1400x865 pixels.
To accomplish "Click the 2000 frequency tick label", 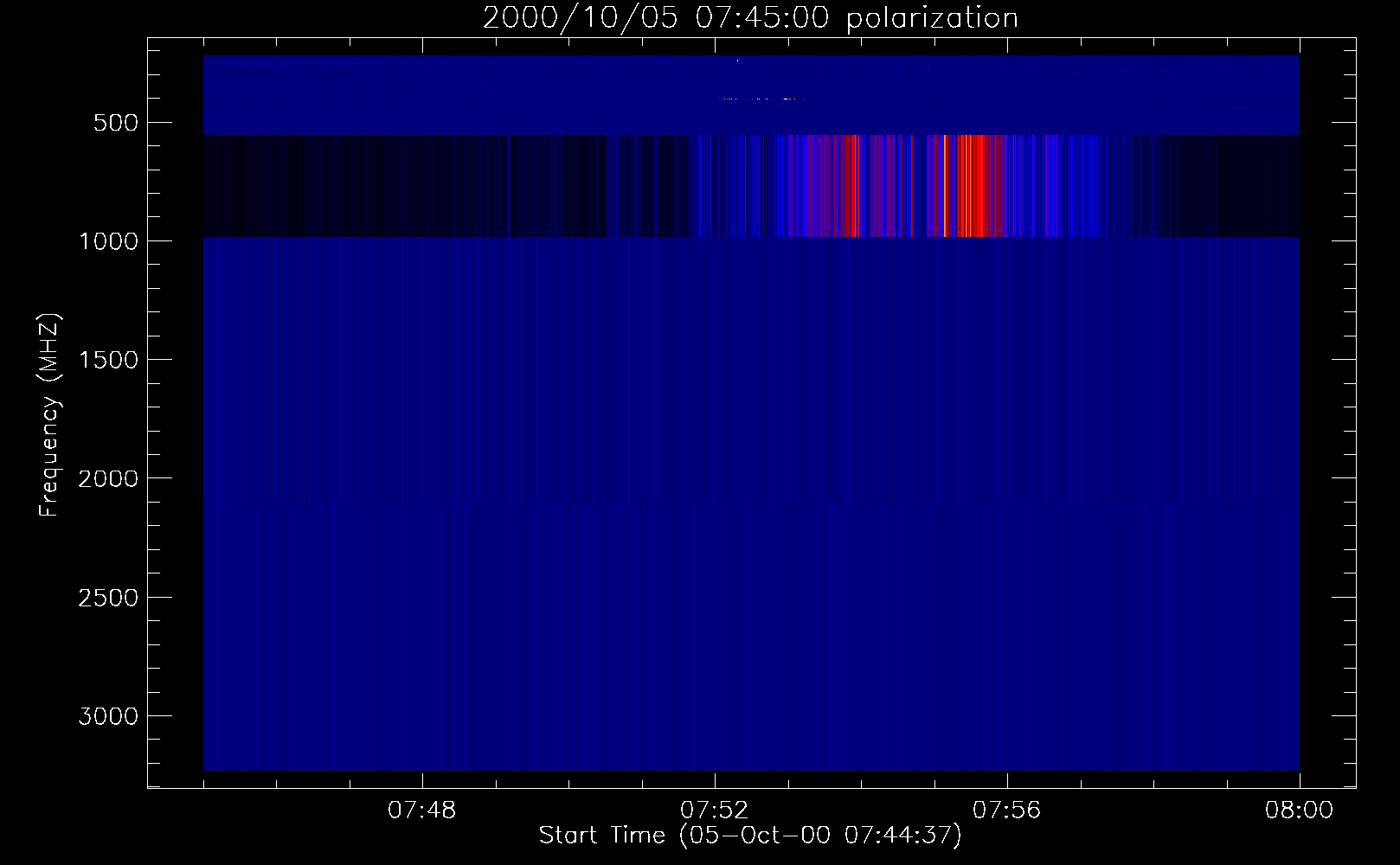I will tap(108, 478).
